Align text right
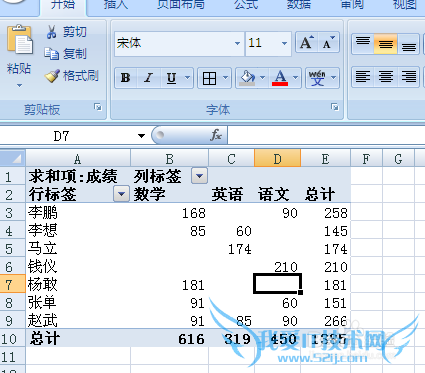This screenshot has width=425, height=373. 408,77
